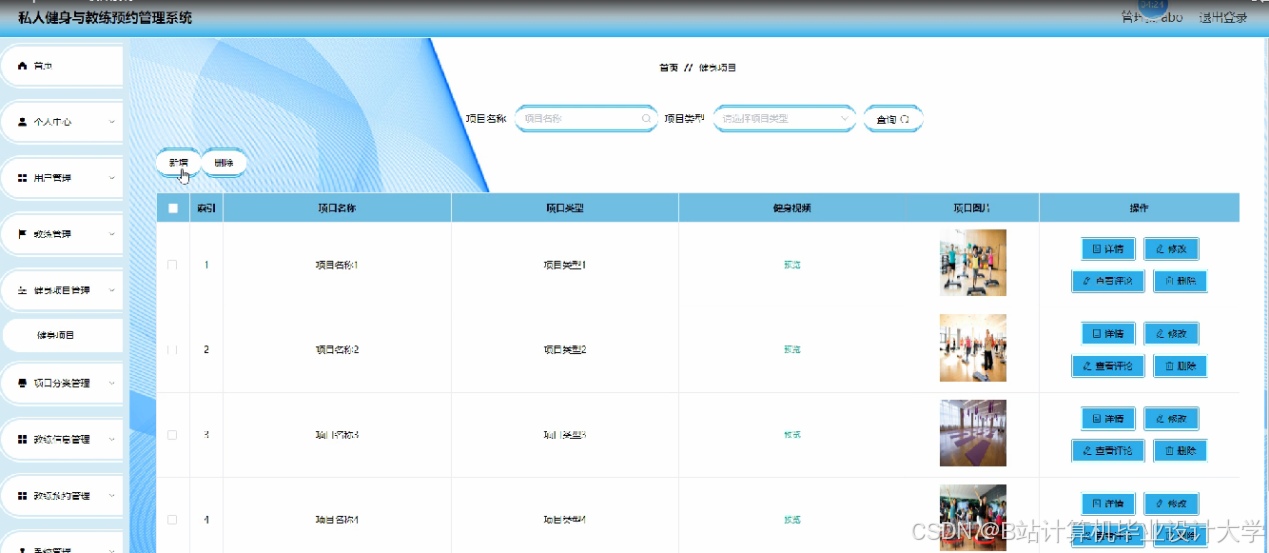Click the 首页 breadcrumb link

pyautogui.click(x=668, y=68)
